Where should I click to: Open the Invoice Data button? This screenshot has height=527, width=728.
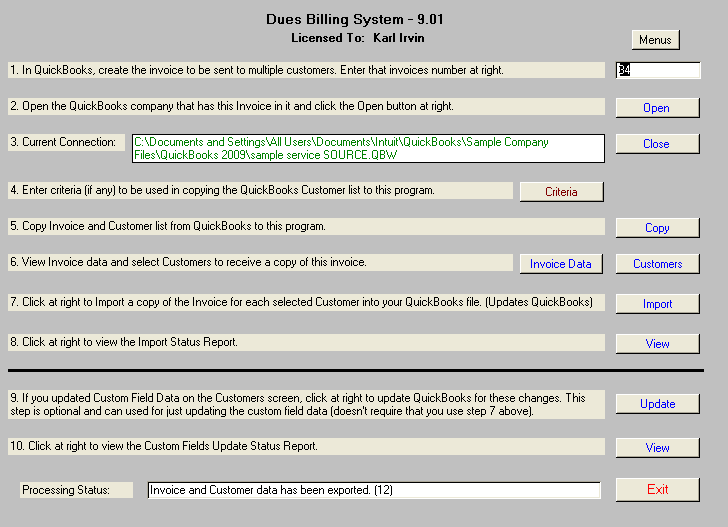coord(561,264)
